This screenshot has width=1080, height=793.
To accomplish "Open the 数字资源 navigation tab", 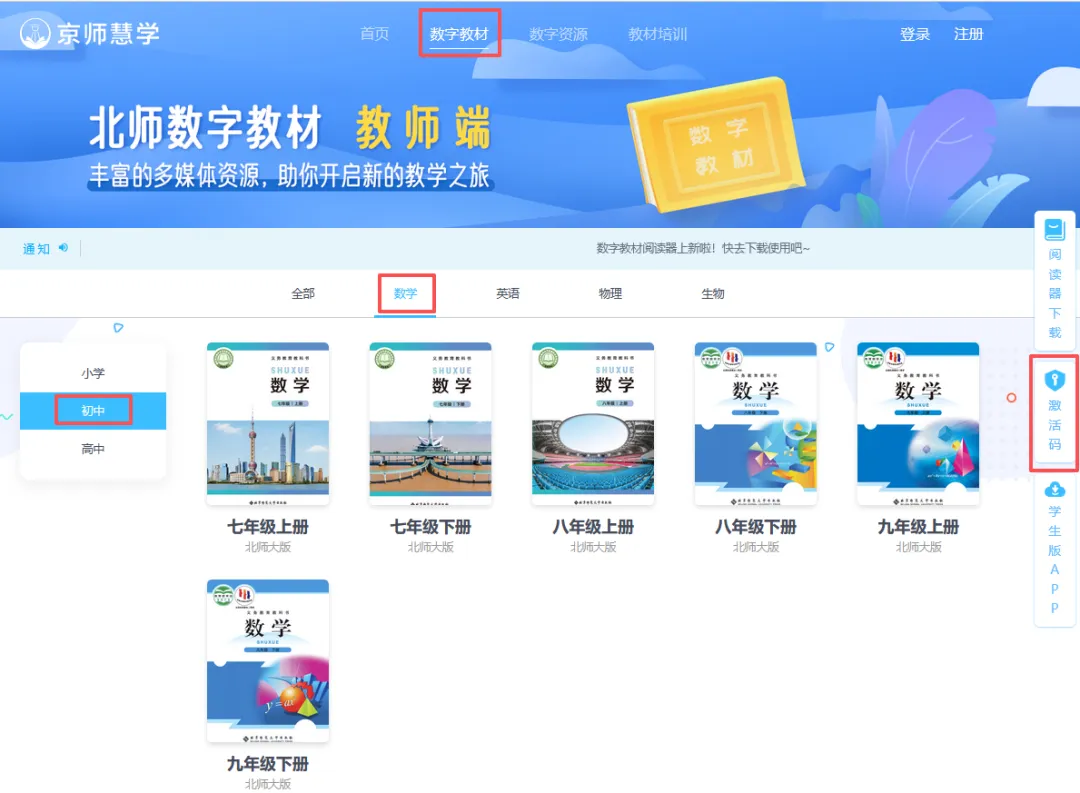I will (558, 34).
